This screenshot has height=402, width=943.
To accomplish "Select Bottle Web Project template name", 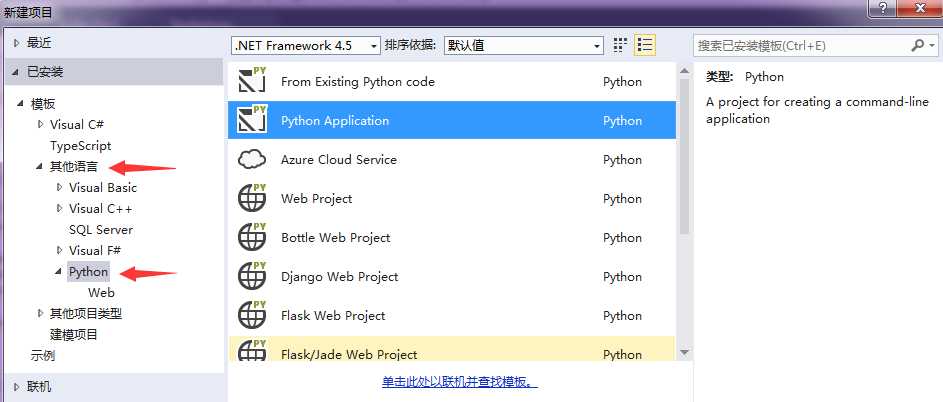I will 336,238.
